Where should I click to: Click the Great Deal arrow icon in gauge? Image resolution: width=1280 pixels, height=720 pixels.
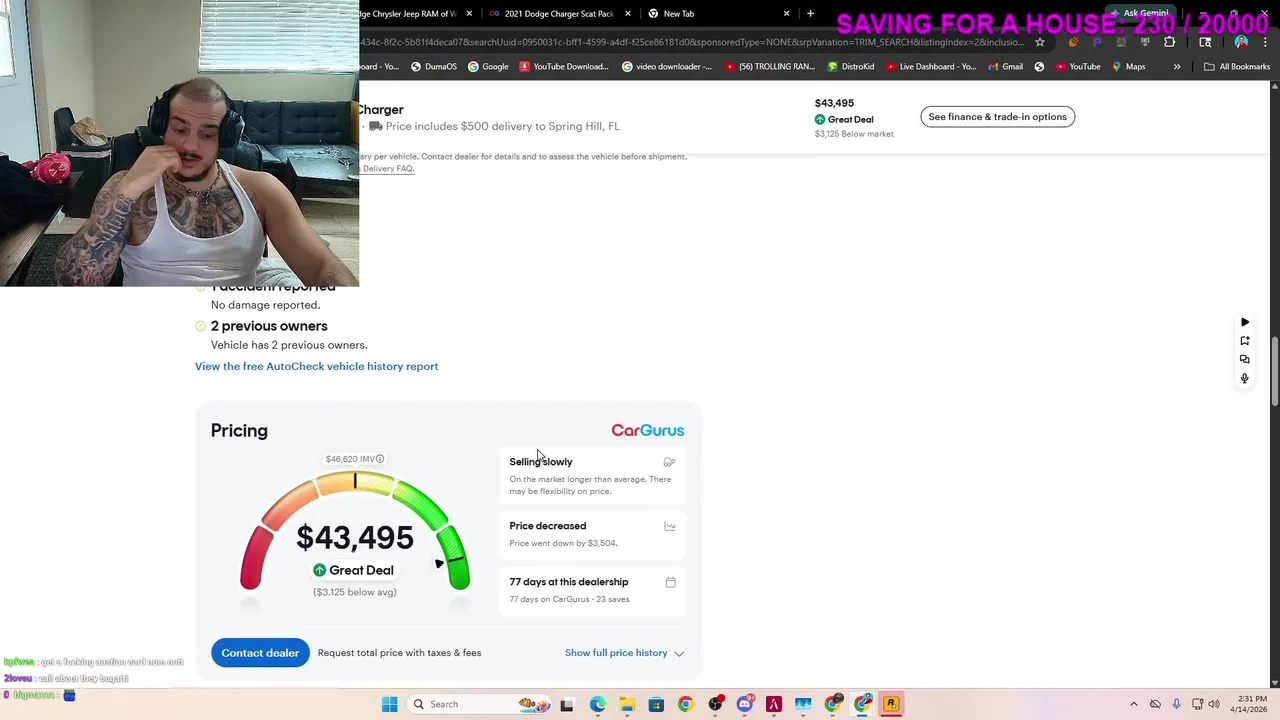click(x=319, y=570)
